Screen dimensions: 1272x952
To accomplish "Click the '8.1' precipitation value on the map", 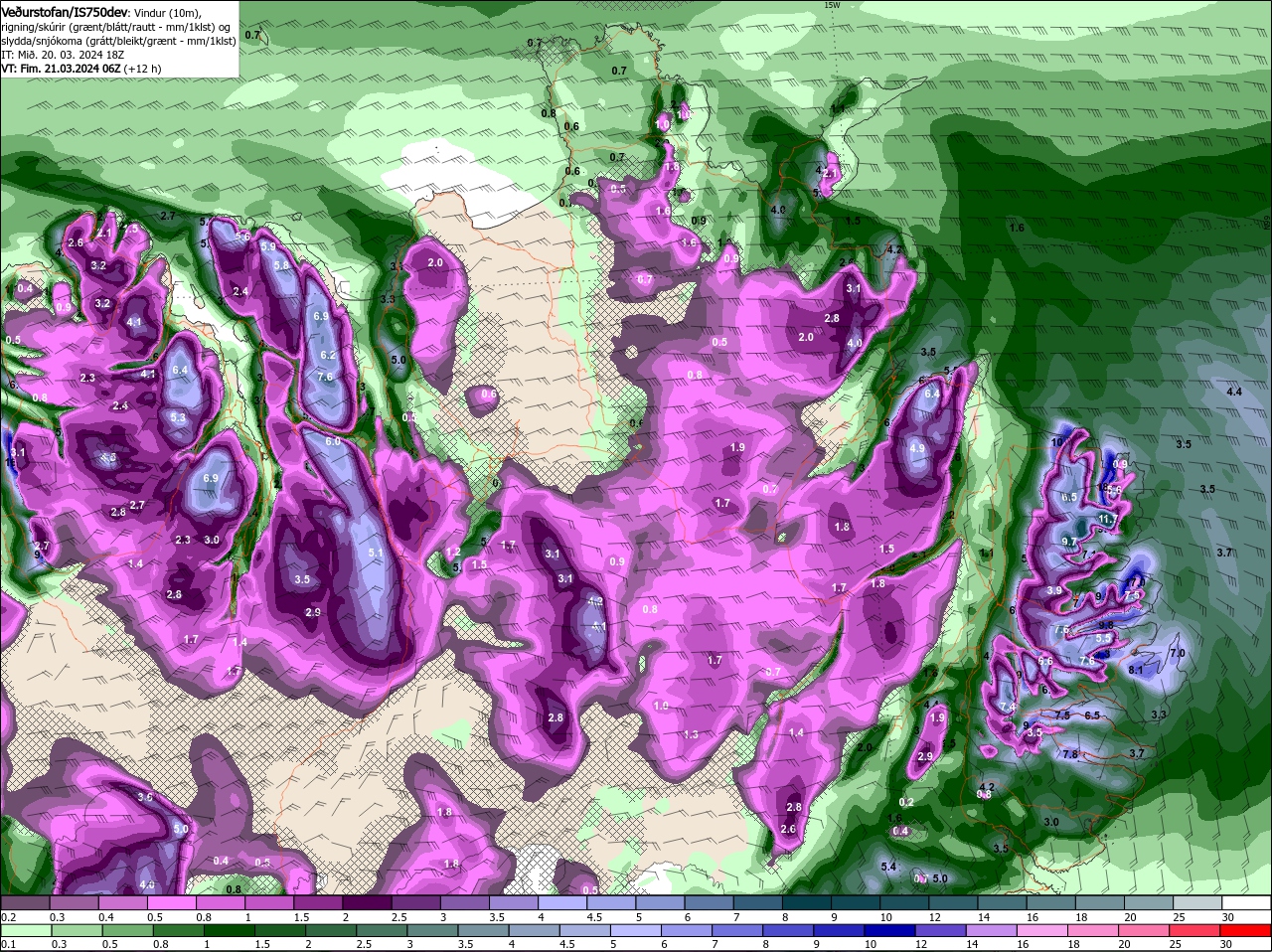I will click(1136, 671).
